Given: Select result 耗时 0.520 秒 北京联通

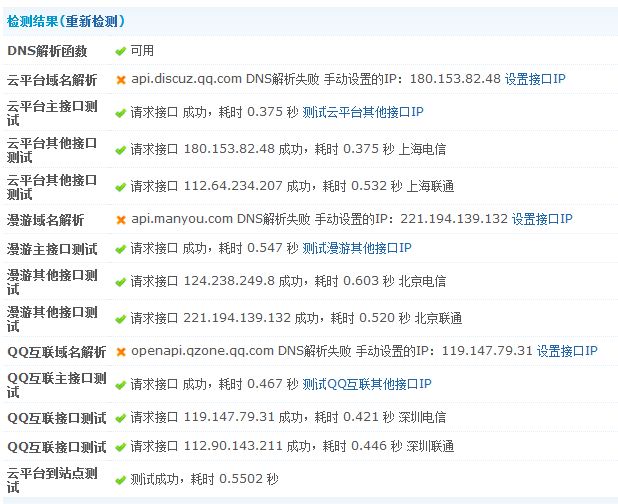Looking at the screenshot, I should tap(396, 318).
